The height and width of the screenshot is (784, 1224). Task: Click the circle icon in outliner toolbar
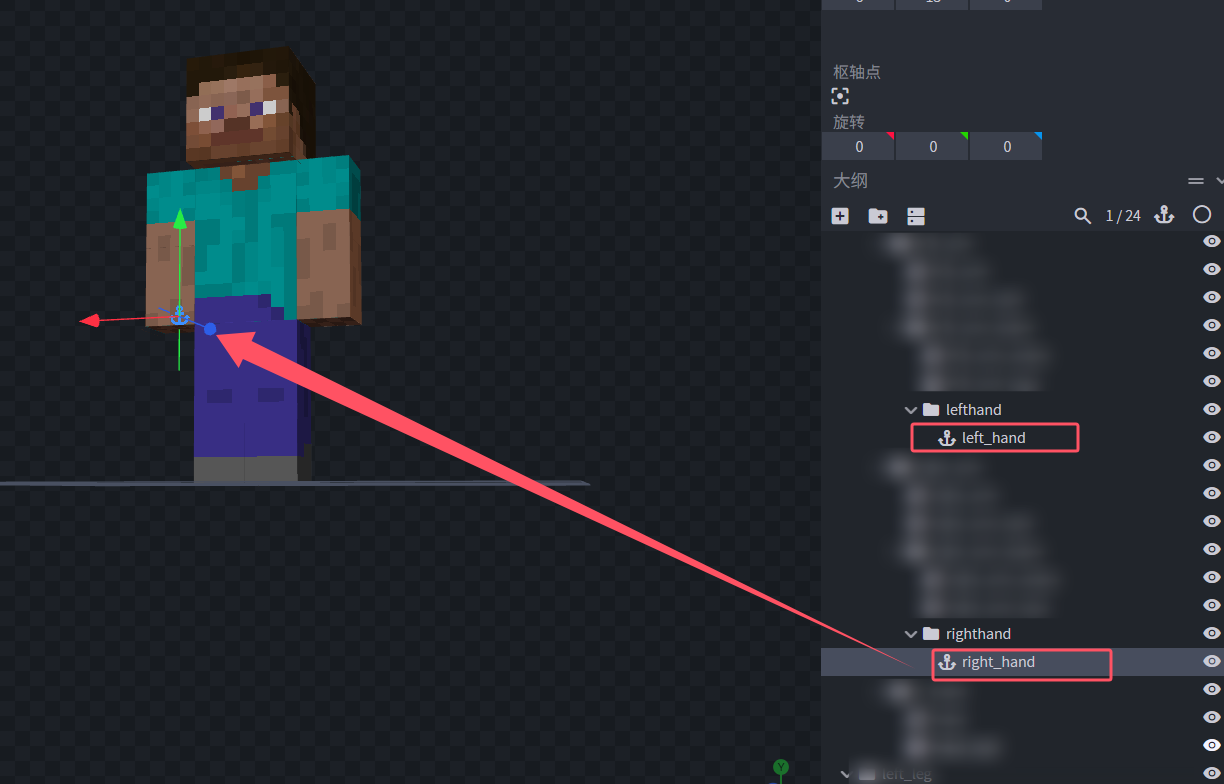(1202, 215)
